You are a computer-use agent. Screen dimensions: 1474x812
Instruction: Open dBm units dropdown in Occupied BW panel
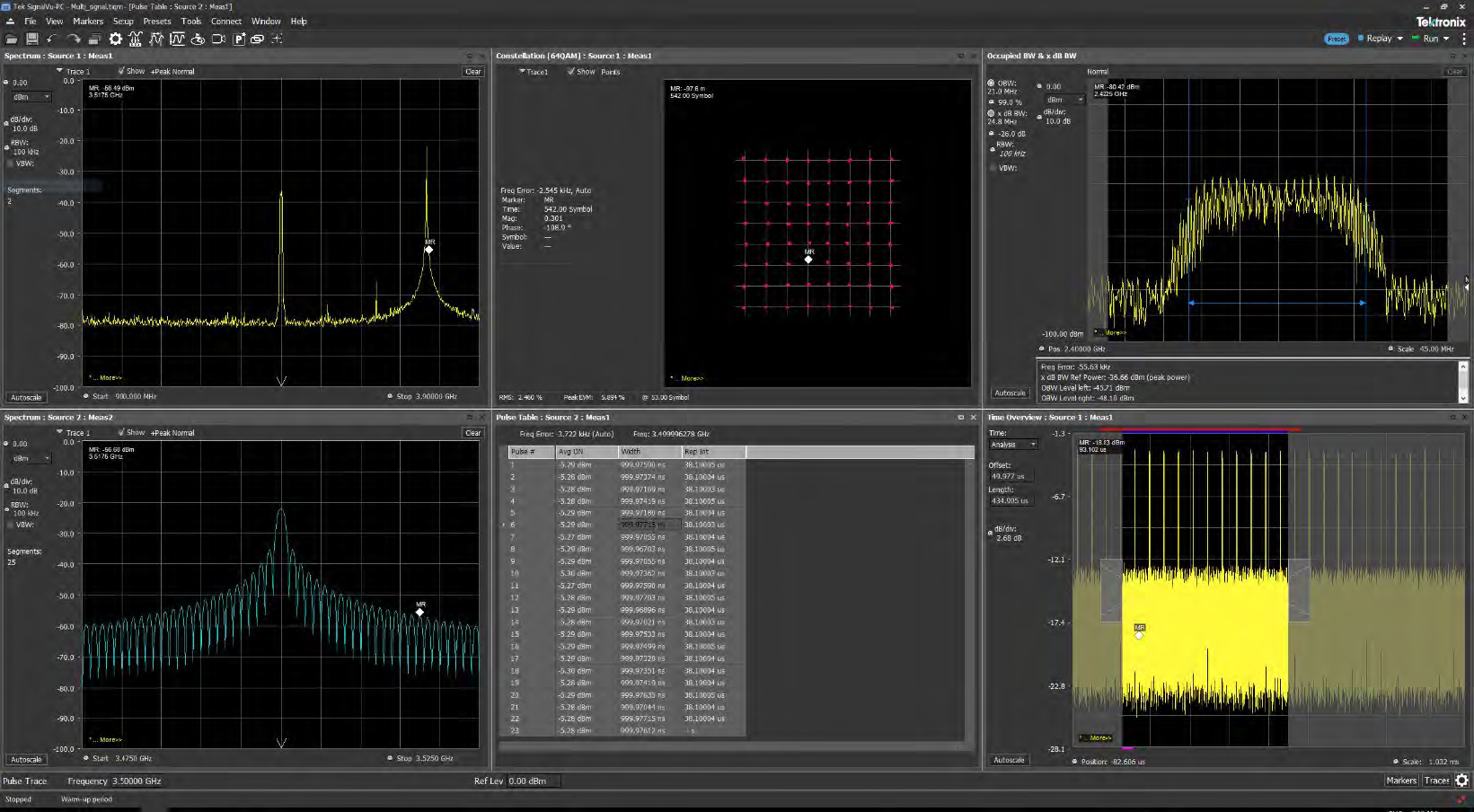point(1064,100)
